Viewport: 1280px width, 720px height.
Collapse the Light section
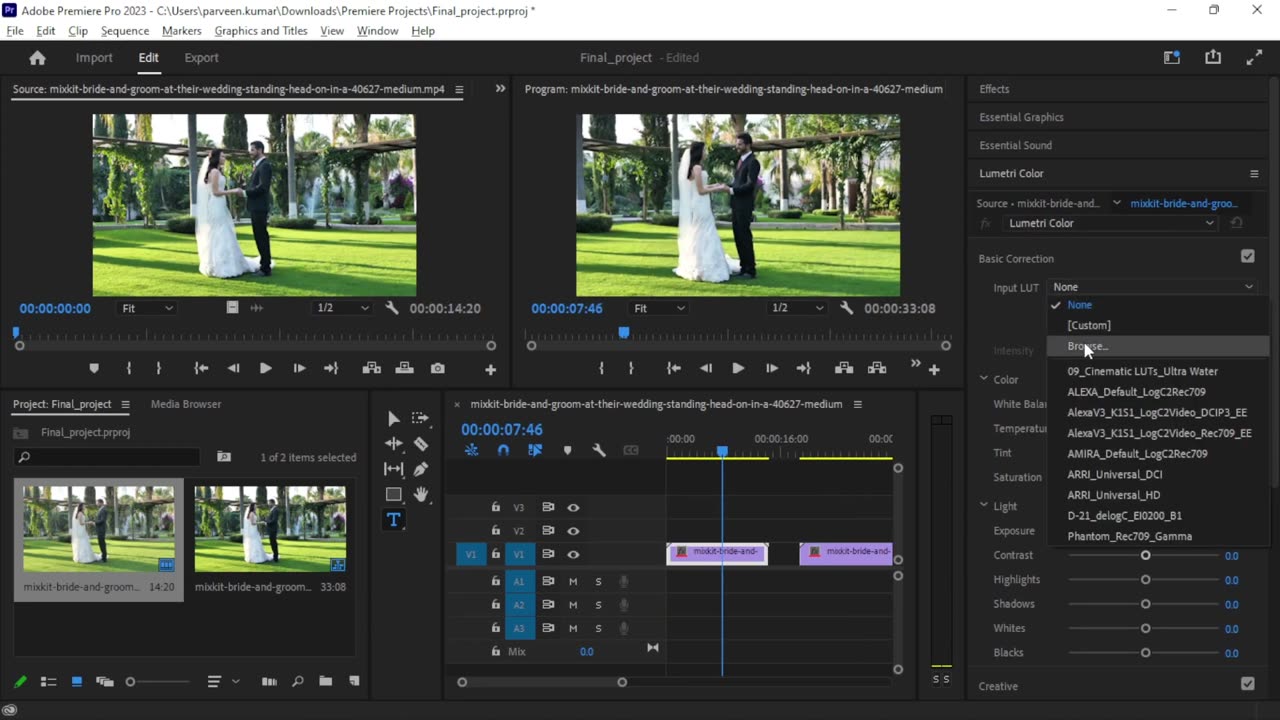point(983,506)
